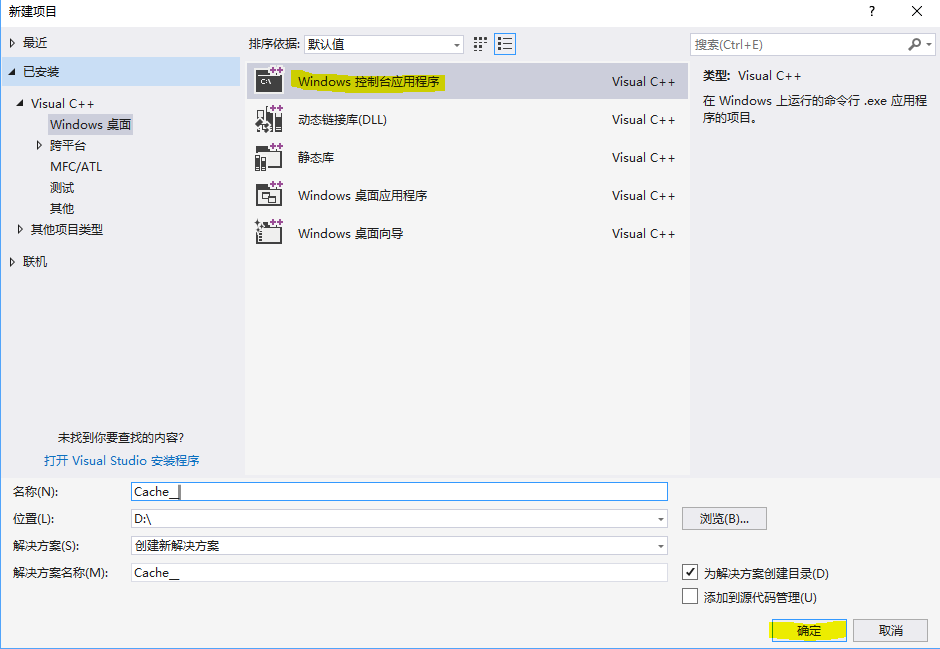Click the 取消 button
Image resolution: width=940 pixels, height=649 pixels.
pyautogui.click(x=890, y=630)
